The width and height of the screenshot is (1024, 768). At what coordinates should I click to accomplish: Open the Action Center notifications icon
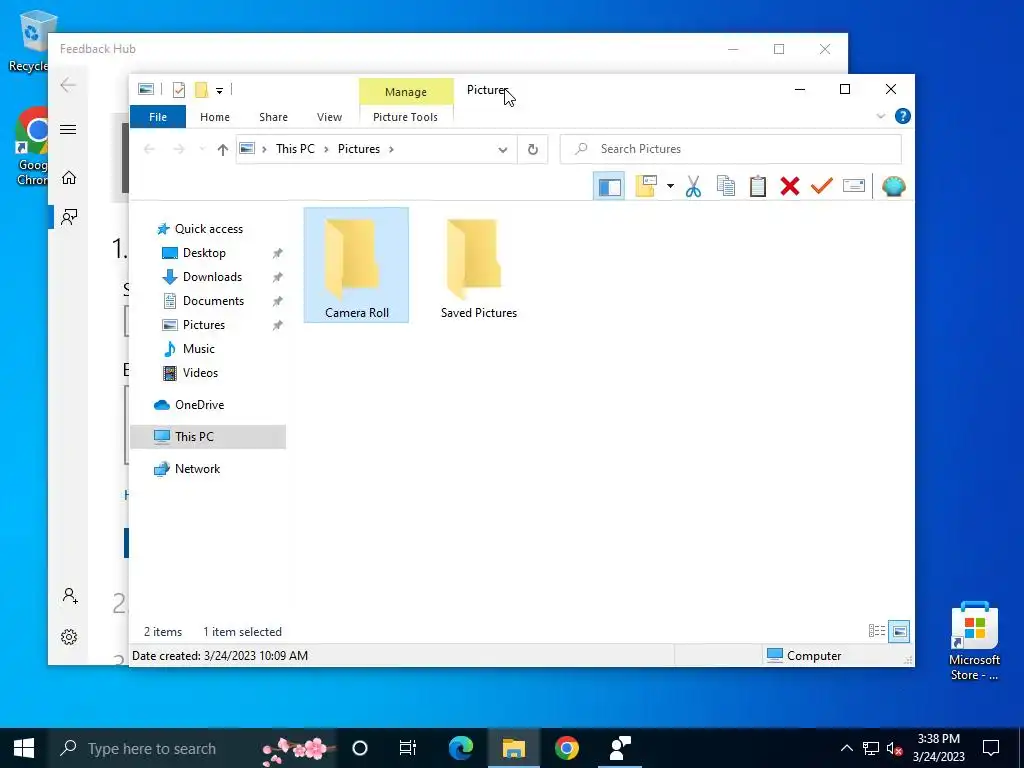(991, 748)
